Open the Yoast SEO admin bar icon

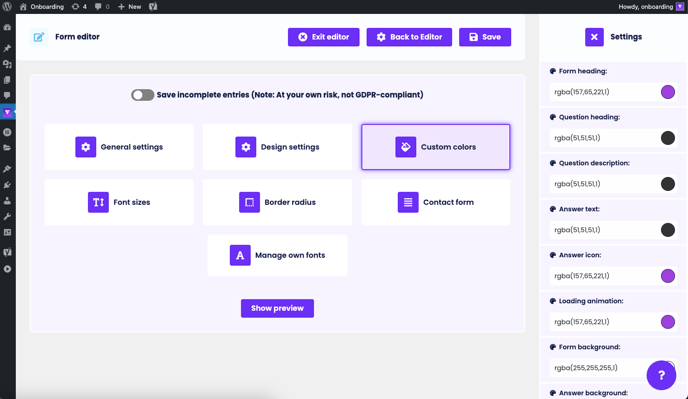click(x=153, y=7)
